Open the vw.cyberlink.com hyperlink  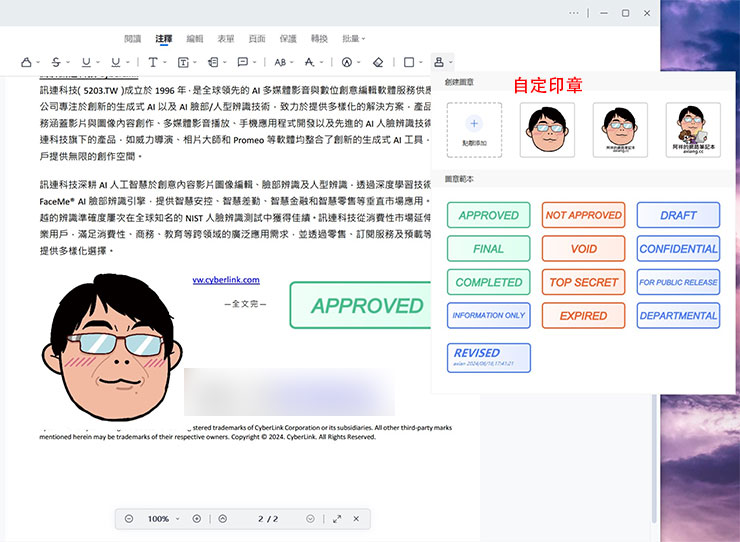(226, 280)
